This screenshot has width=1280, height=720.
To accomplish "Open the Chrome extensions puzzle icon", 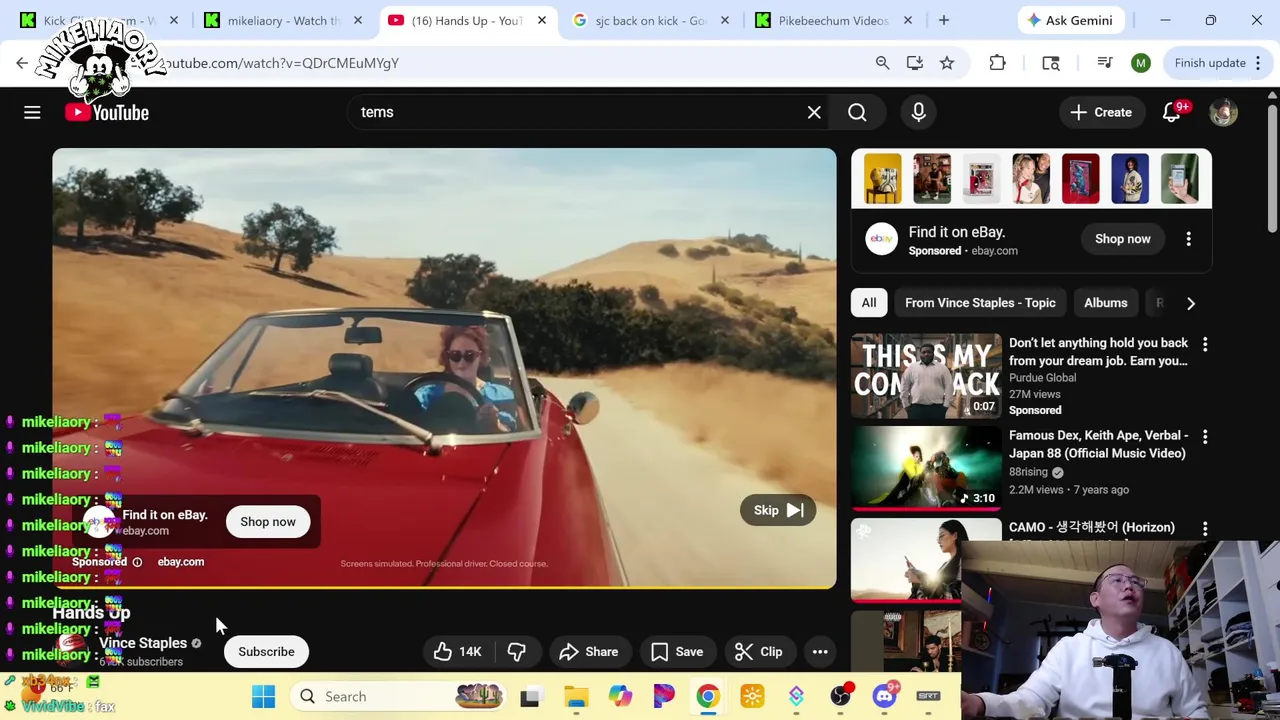I will 997,63.
